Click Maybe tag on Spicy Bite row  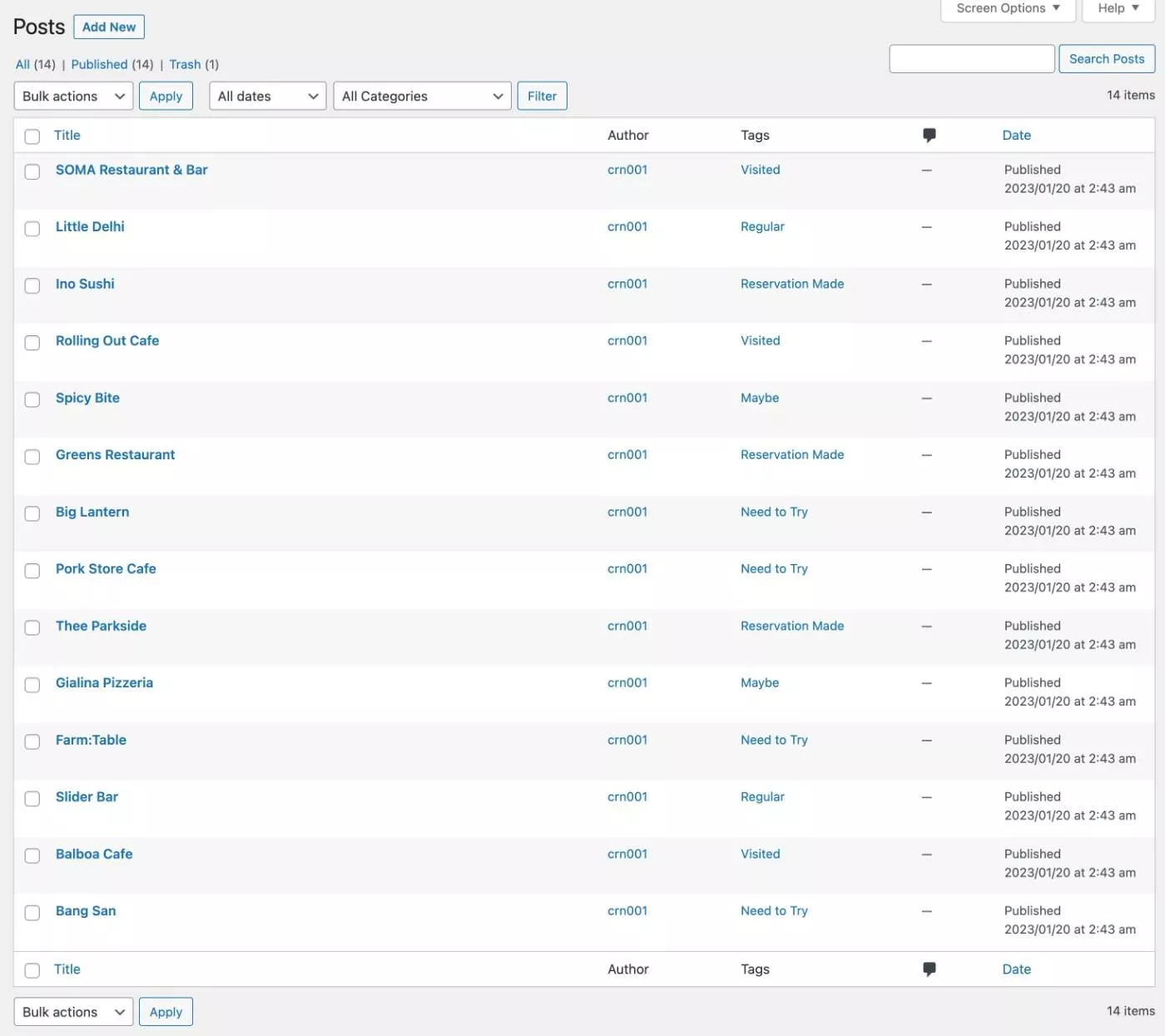pos(760,399)
